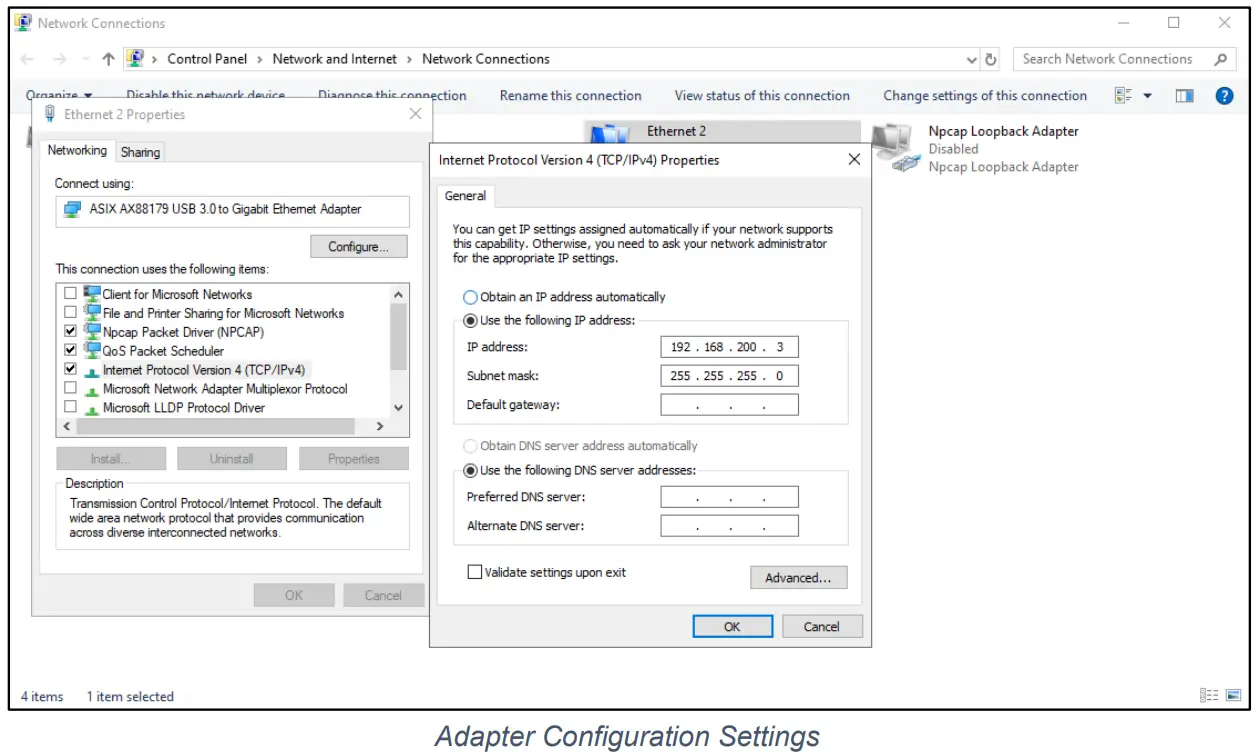Click Change settings of this connection

(x=985, y=96)
